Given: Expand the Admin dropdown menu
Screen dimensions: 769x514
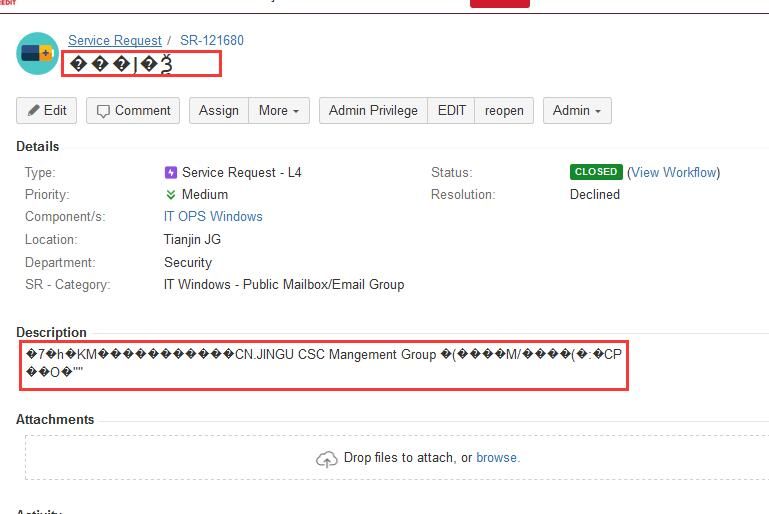Looking at the screenshot, I should (x=577, y=110).
